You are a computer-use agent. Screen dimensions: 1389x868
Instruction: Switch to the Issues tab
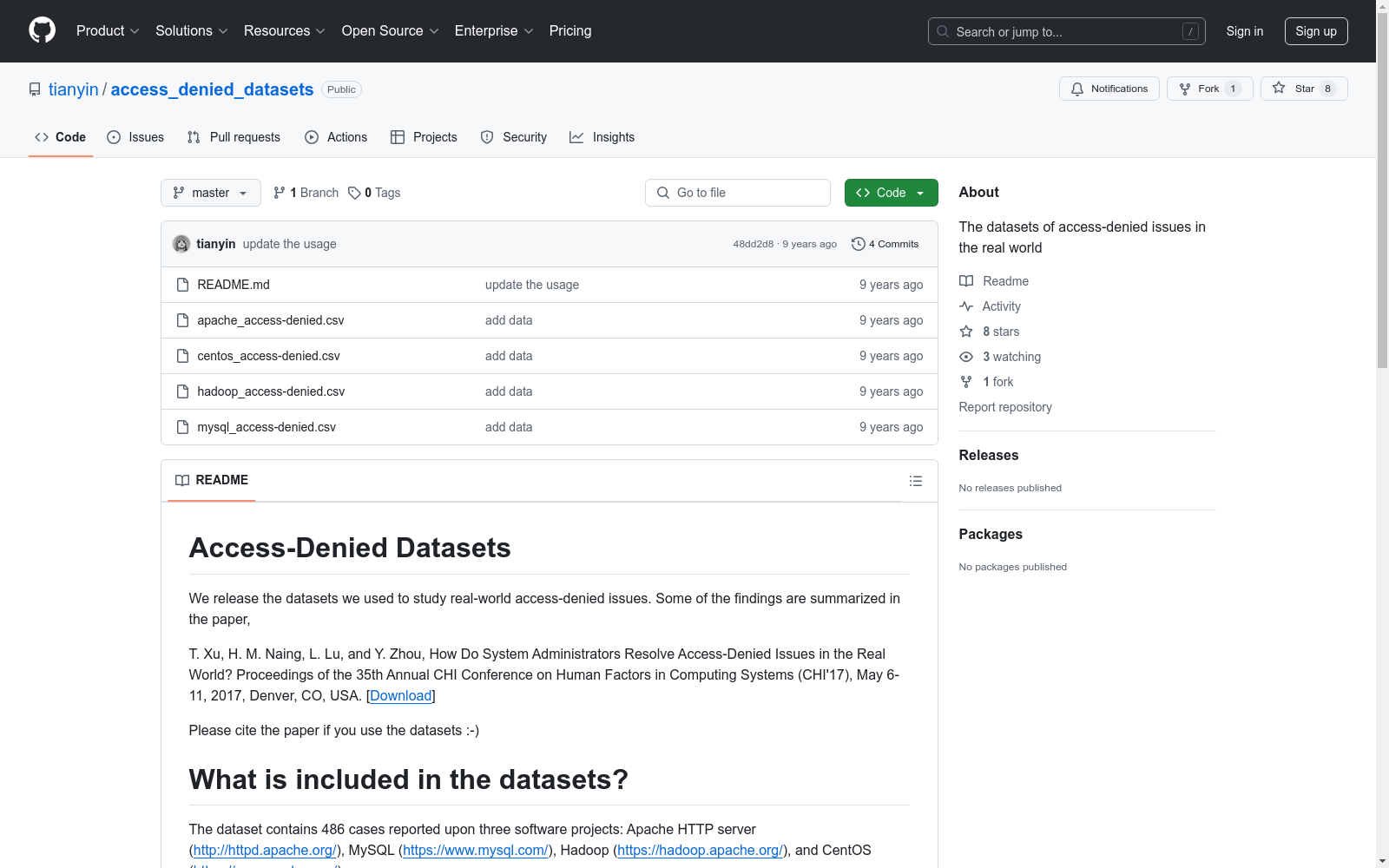coord(135,137)
